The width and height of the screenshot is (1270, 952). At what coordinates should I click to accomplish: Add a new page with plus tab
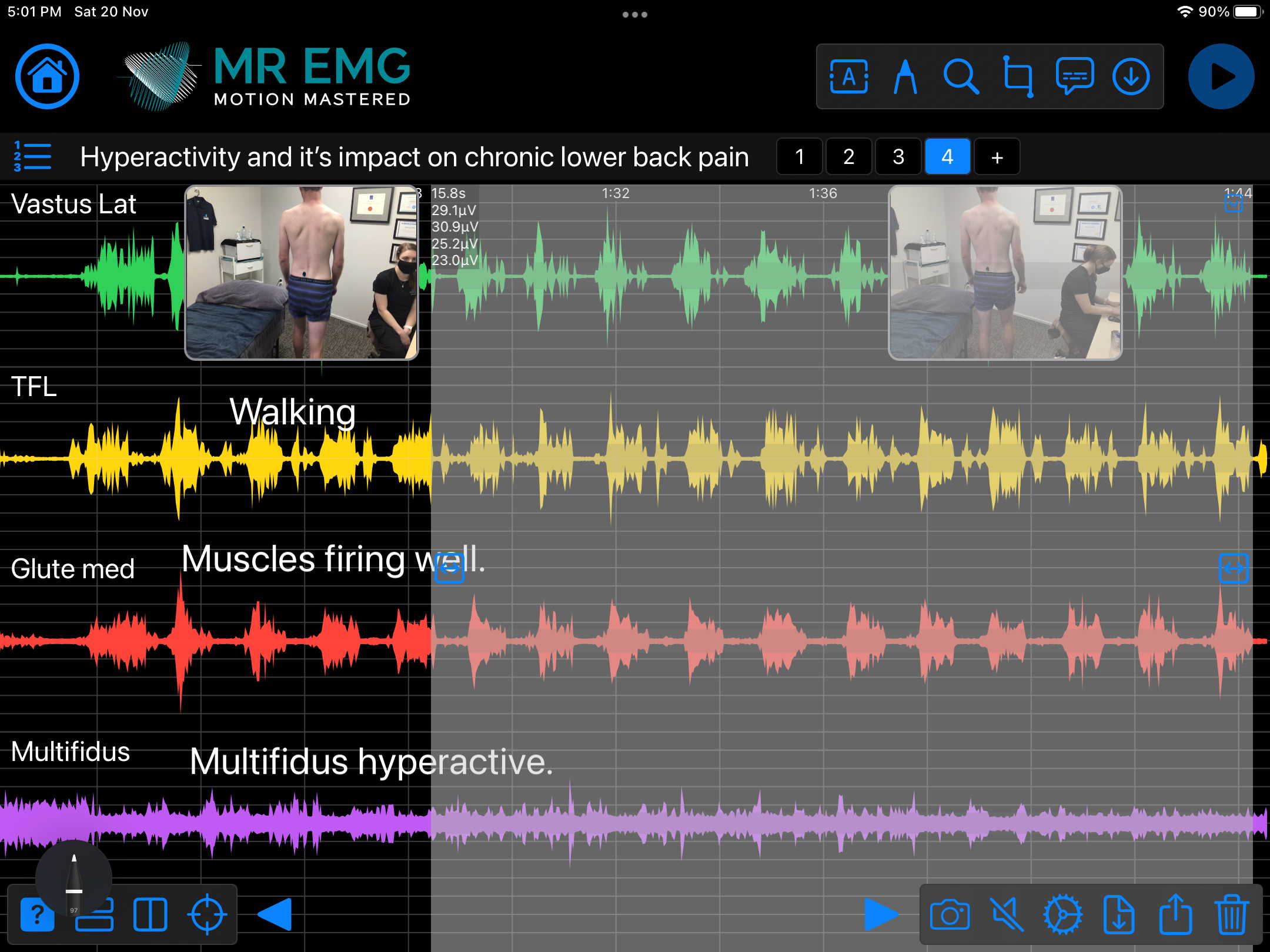click(997, 157)
